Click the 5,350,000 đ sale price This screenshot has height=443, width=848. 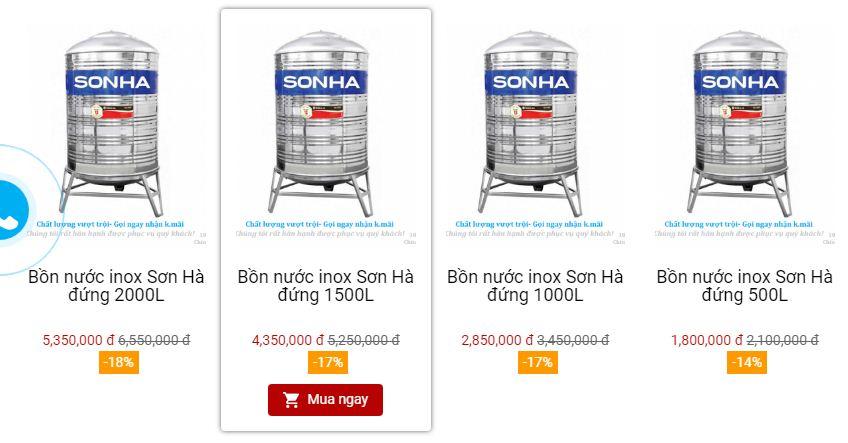coord(78,340)
